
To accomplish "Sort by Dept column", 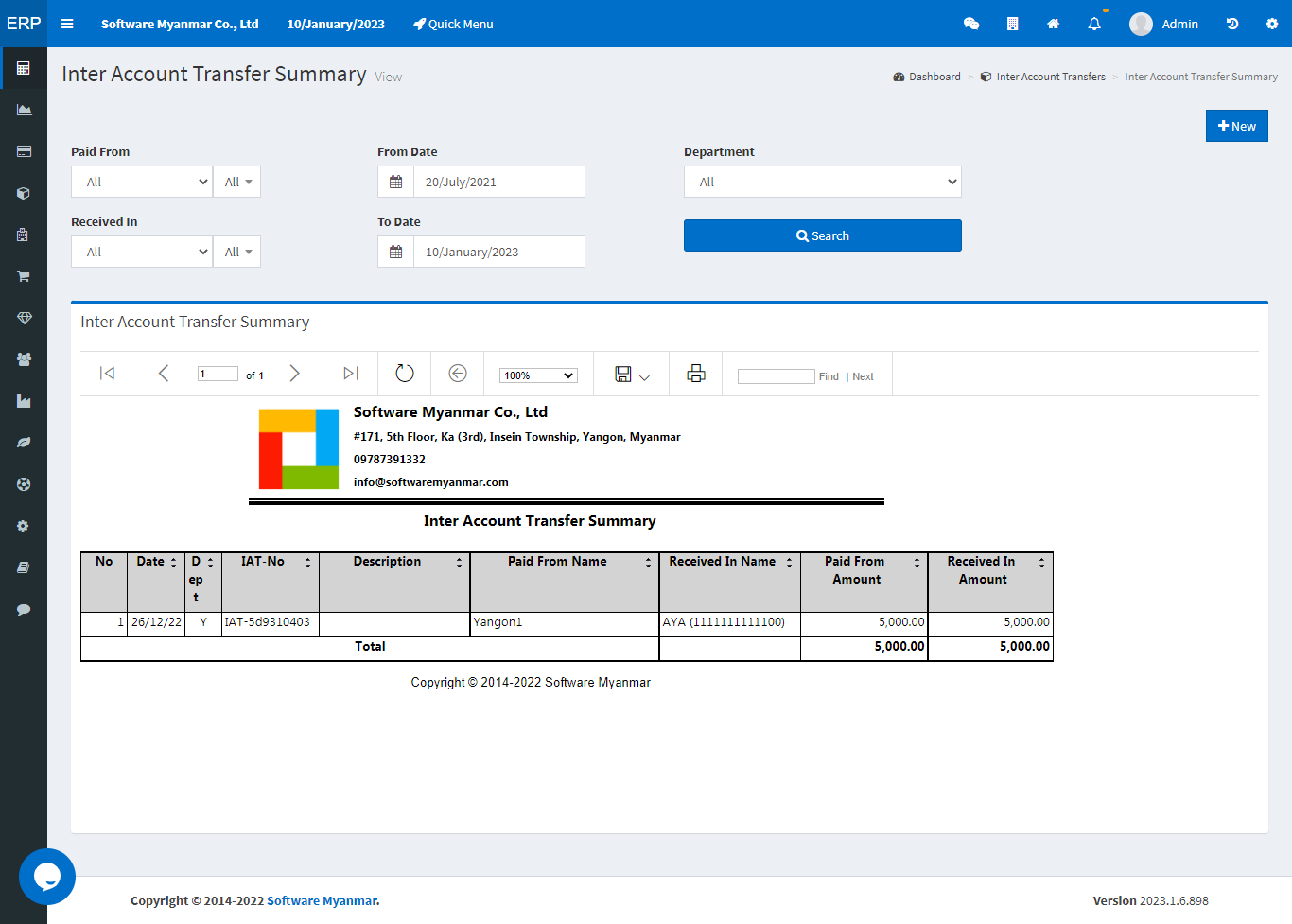I will point(211,562).
